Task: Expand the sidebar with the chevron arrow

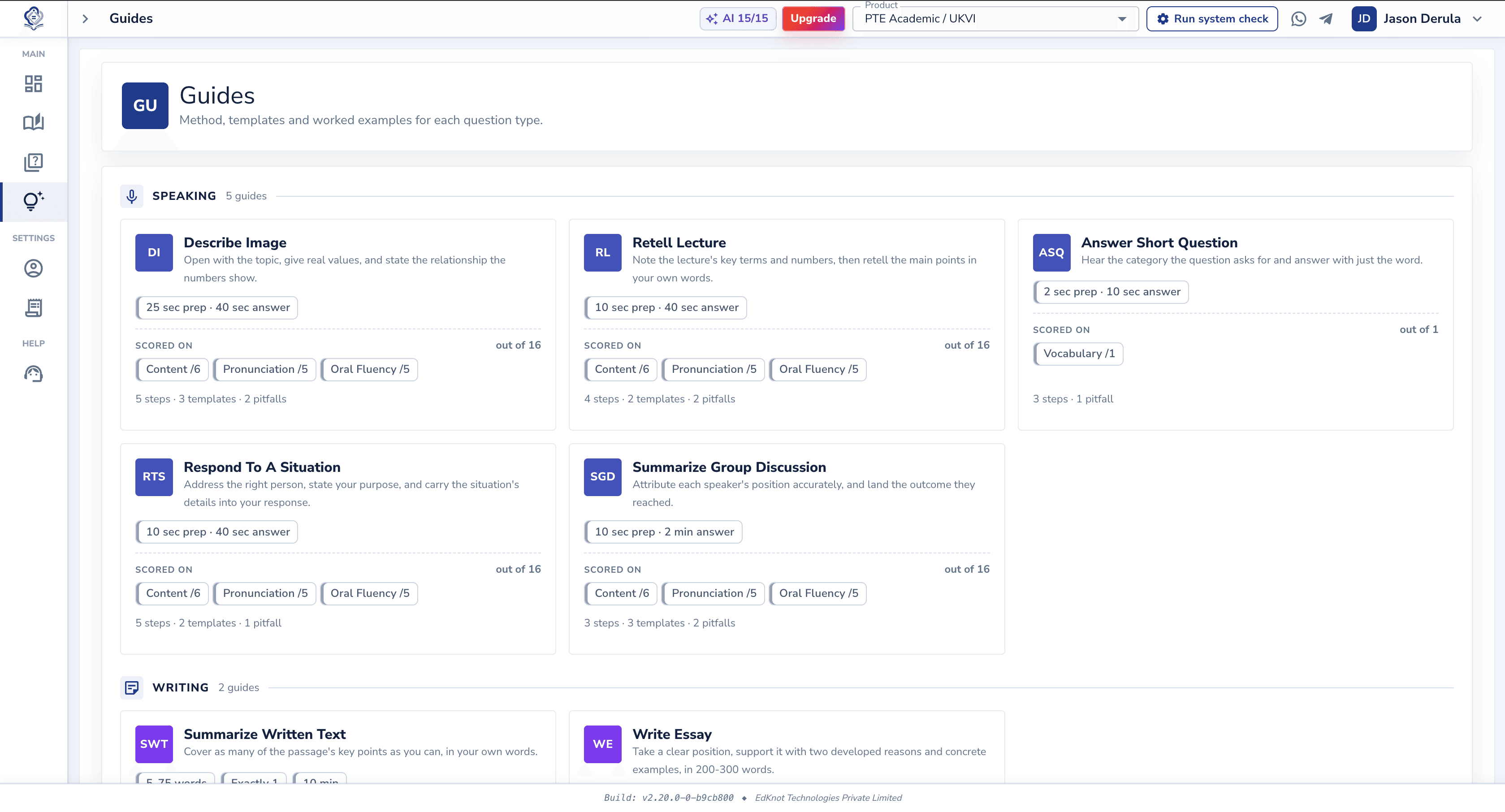Action: click(x=85, y=19)
